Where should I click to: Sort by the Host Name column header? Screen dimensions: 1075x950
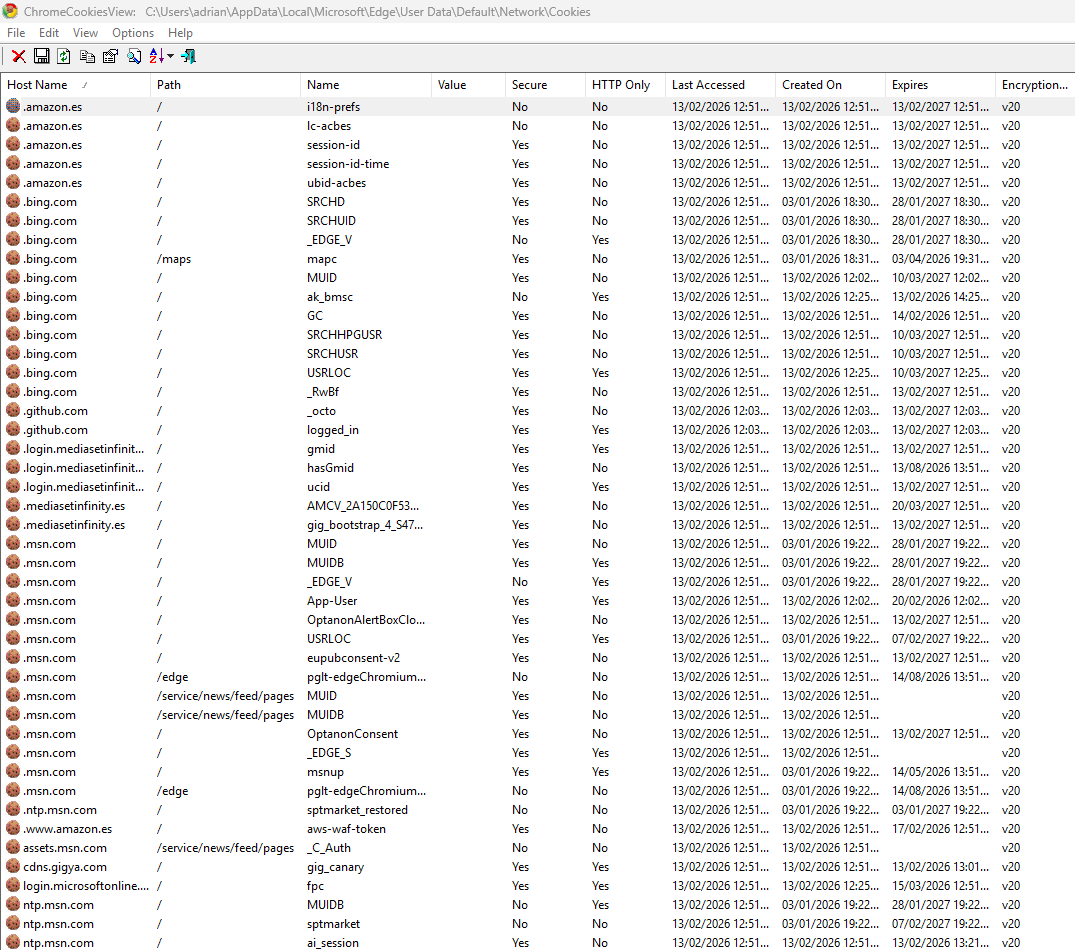tap(38, 85)
